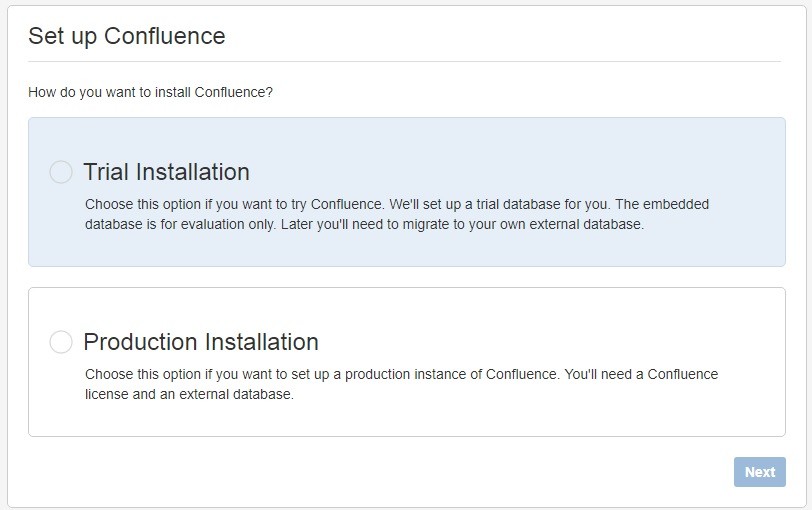Click the 'Set up Confluence' page title
The height and width of the screenshot is (510, 812).
127,37
